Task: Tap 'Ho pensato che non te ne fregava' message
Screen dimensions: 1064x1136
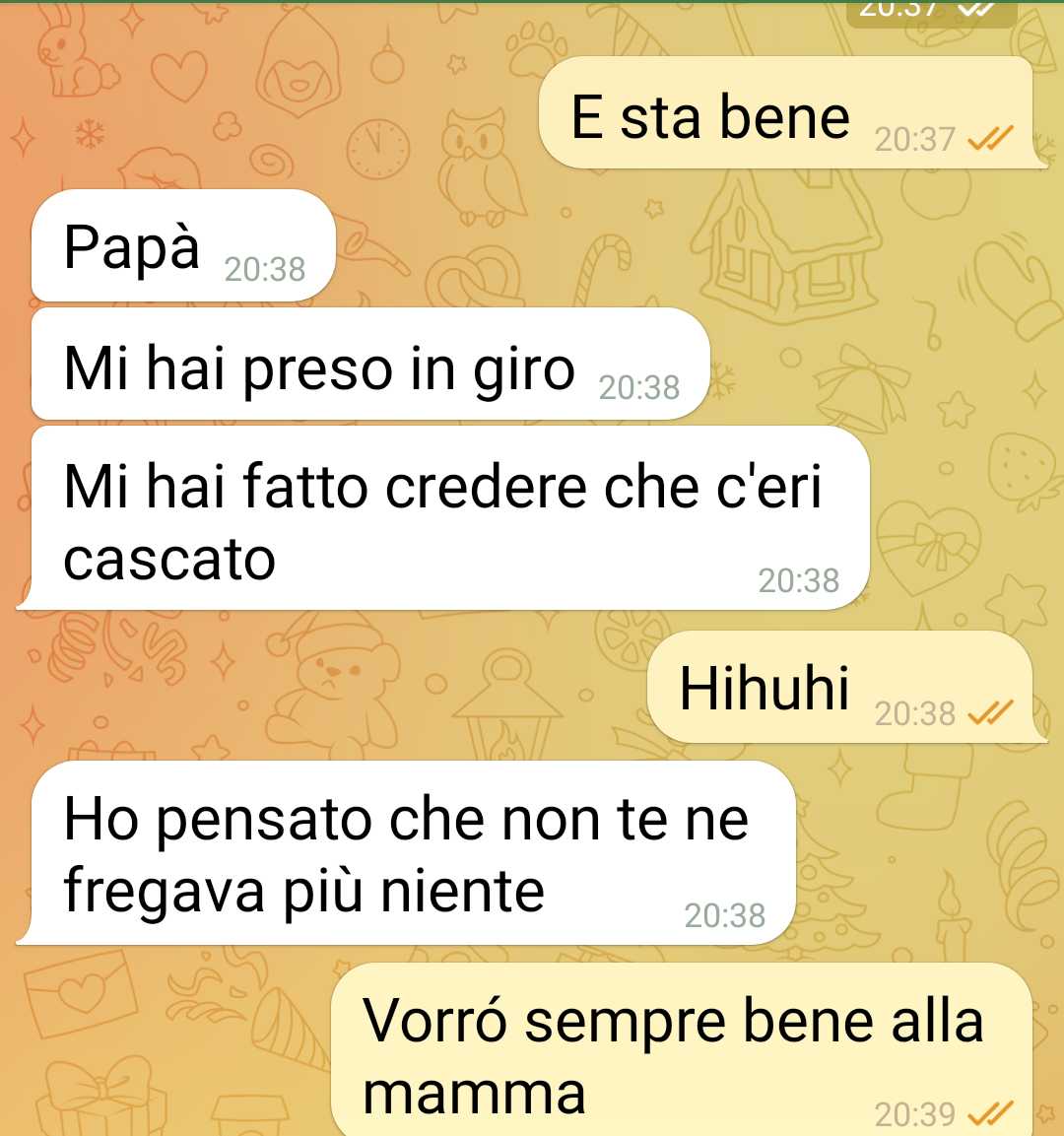Action: (406, 853)
